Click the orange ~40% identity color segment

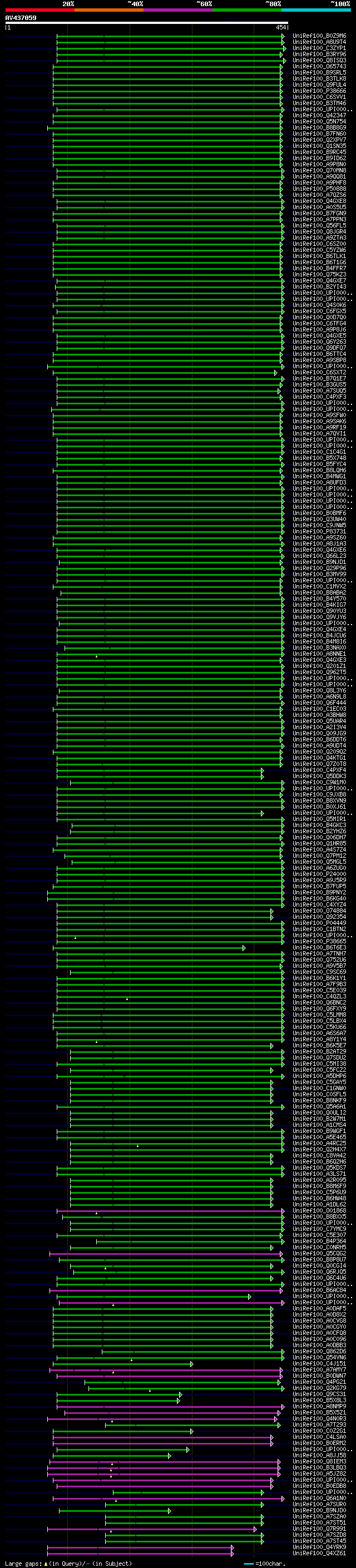[x=109, y=10]
